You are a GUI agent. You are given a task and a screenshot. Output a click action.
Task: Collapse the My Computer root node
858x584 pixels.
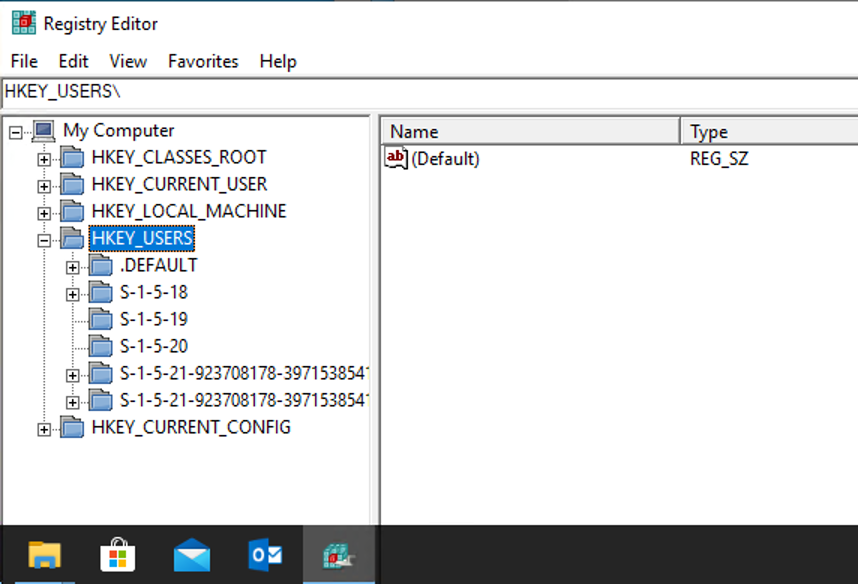click(x=16, y=132)
